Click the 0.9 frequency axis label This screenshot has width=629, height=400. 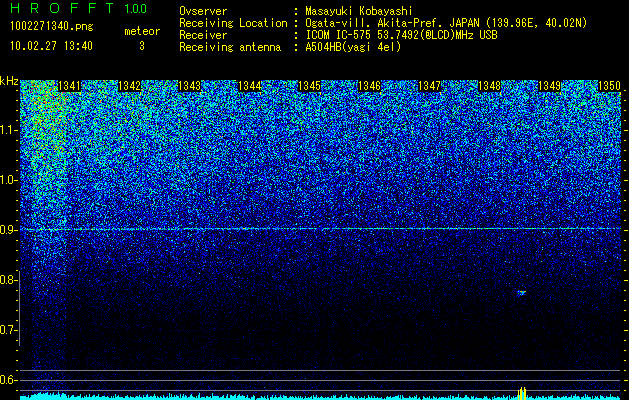pos(8,230)
